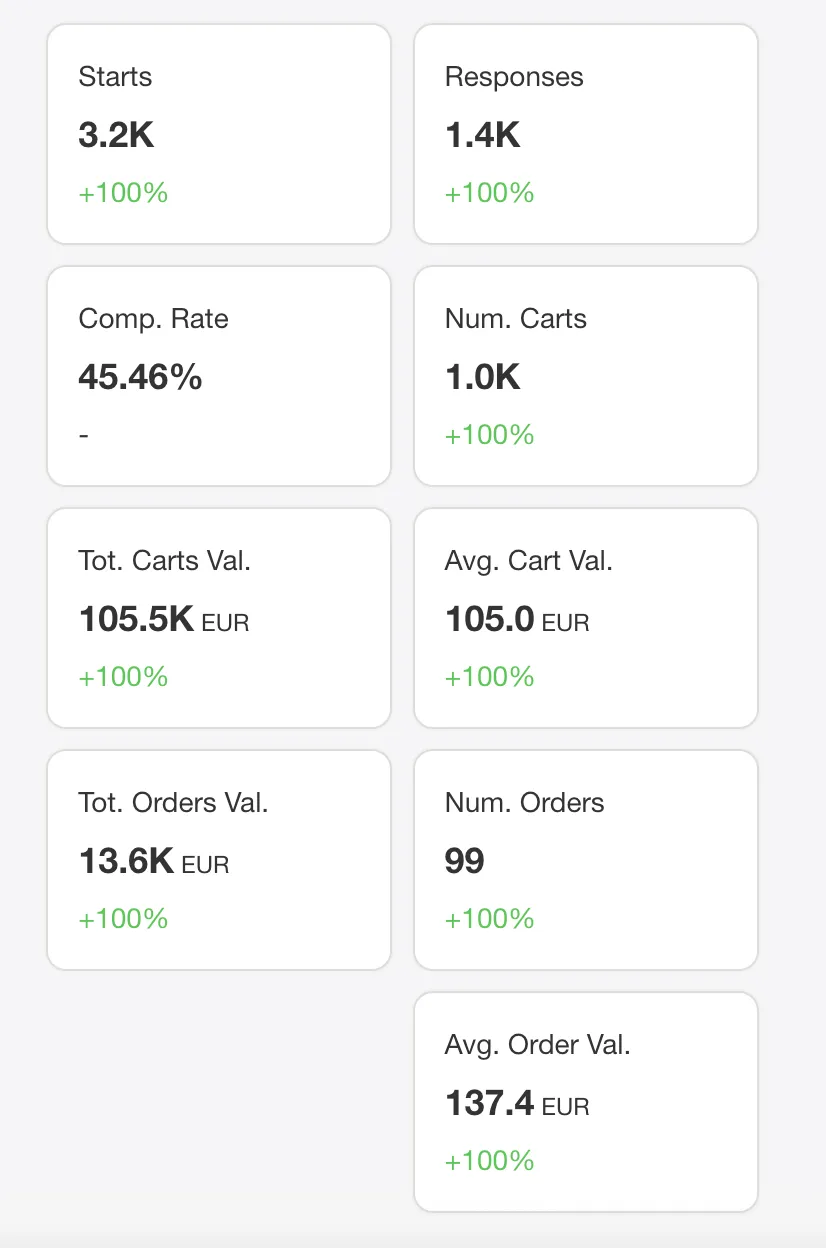Viewport: 826px width, 1248px height.
Task: Select the 1.4K Responses value
Action: [482, 135]
